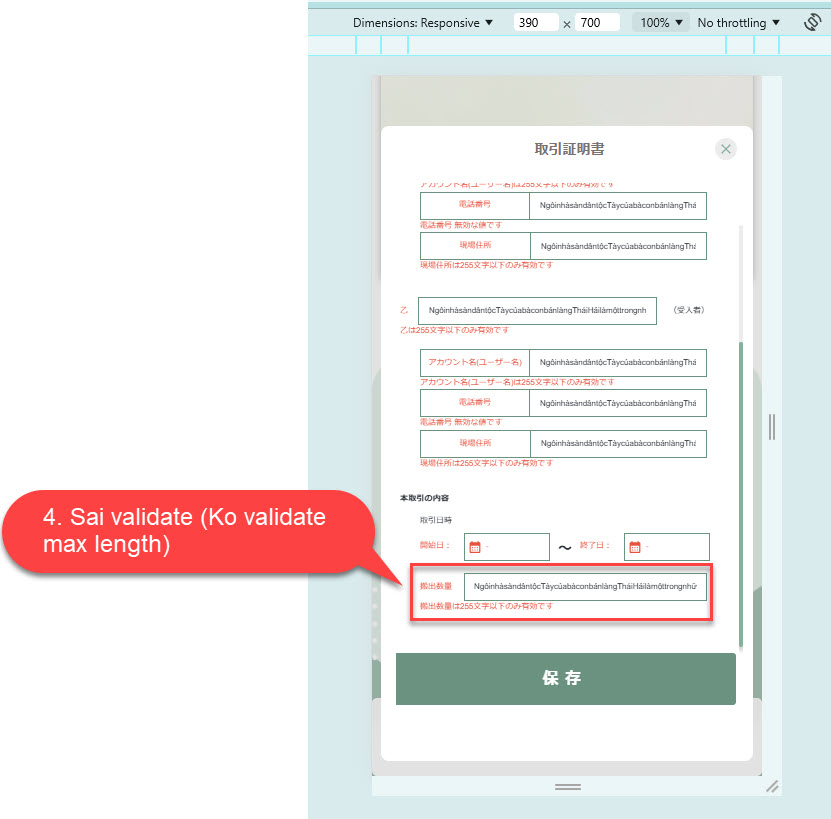This screenshot has width=831, height=819.
Task: Click the 乙 recipient name input
Action: (x=537, y=311)
